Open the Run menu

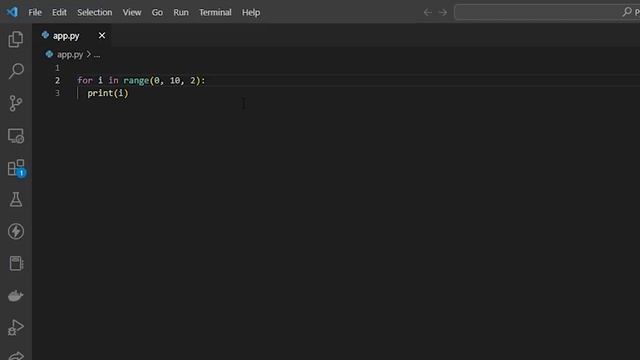(x=181, y=12)
